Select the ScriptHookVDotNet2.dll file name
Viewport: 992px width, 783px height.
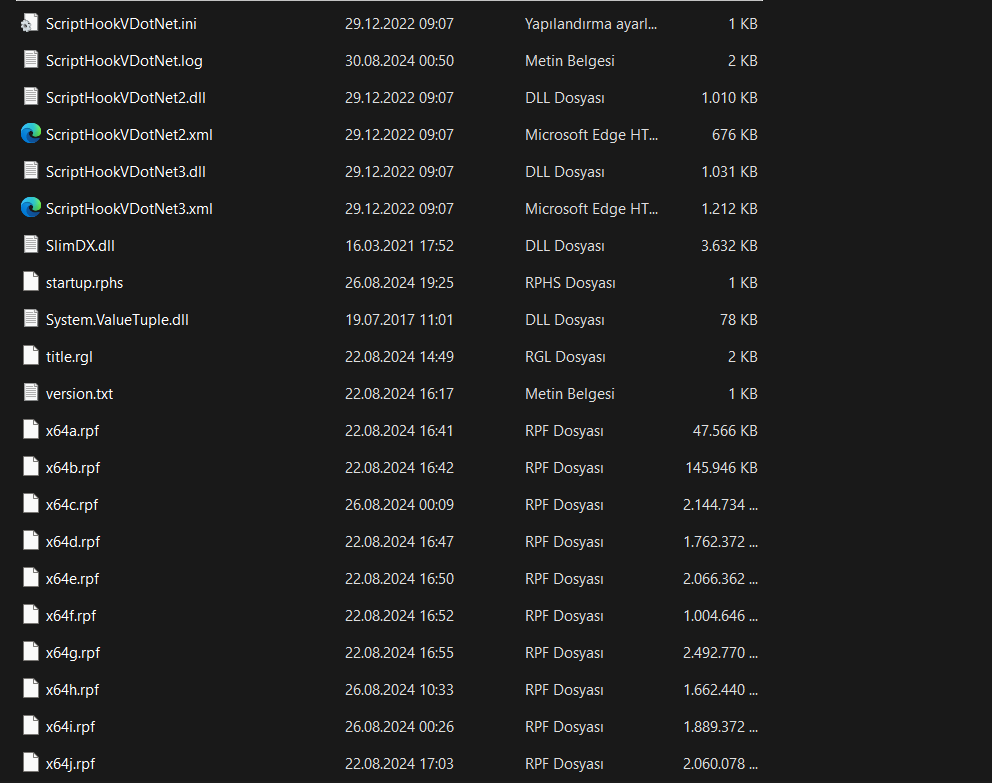pos(125,98)
